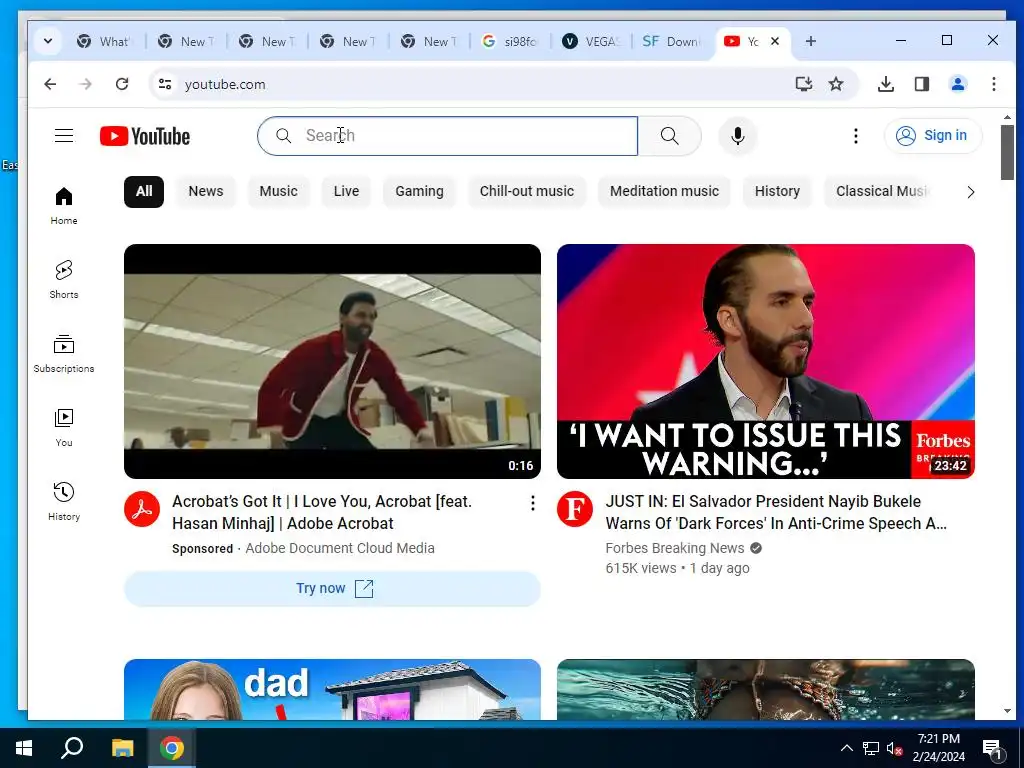Bookmark this page with the star
1024x768 pixels.
pyautogui.click(x=836, y=84)
